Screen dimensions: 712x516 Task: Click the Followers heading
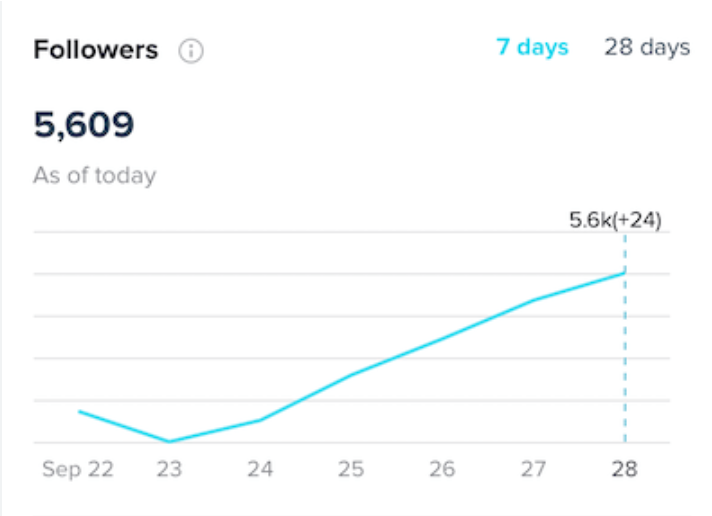[96, 50]
